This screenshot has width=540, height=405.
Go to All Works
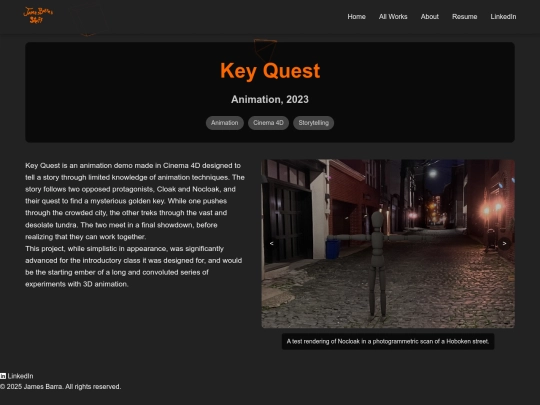(393, 17)
